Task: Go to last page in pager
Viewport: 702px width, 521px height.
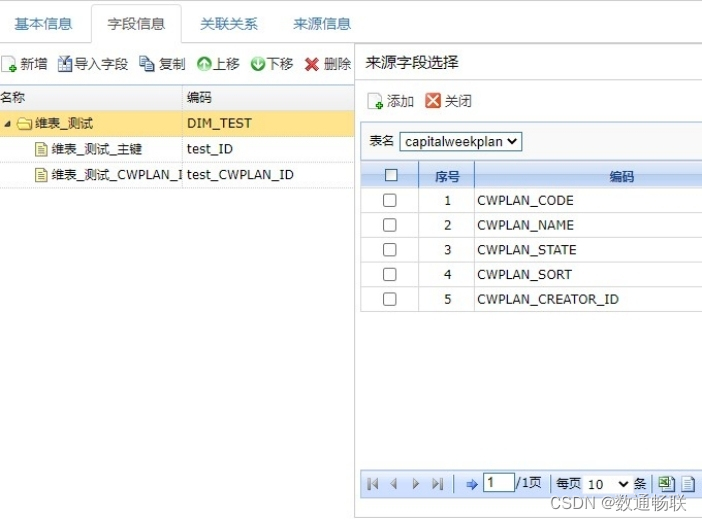Action: [x=437, y=484]
